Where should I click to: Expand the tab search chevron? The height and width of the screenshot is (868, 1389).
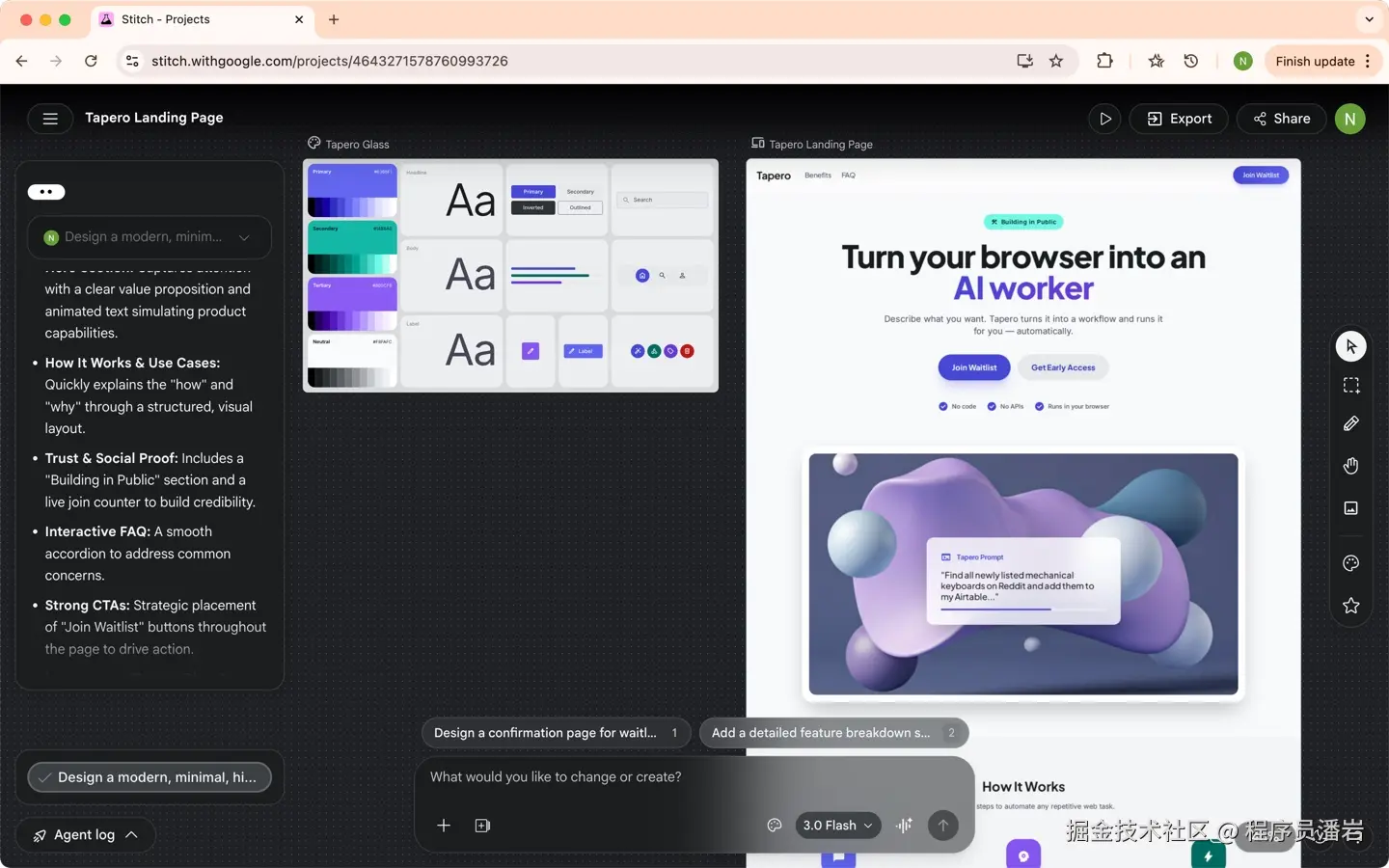1369,19
